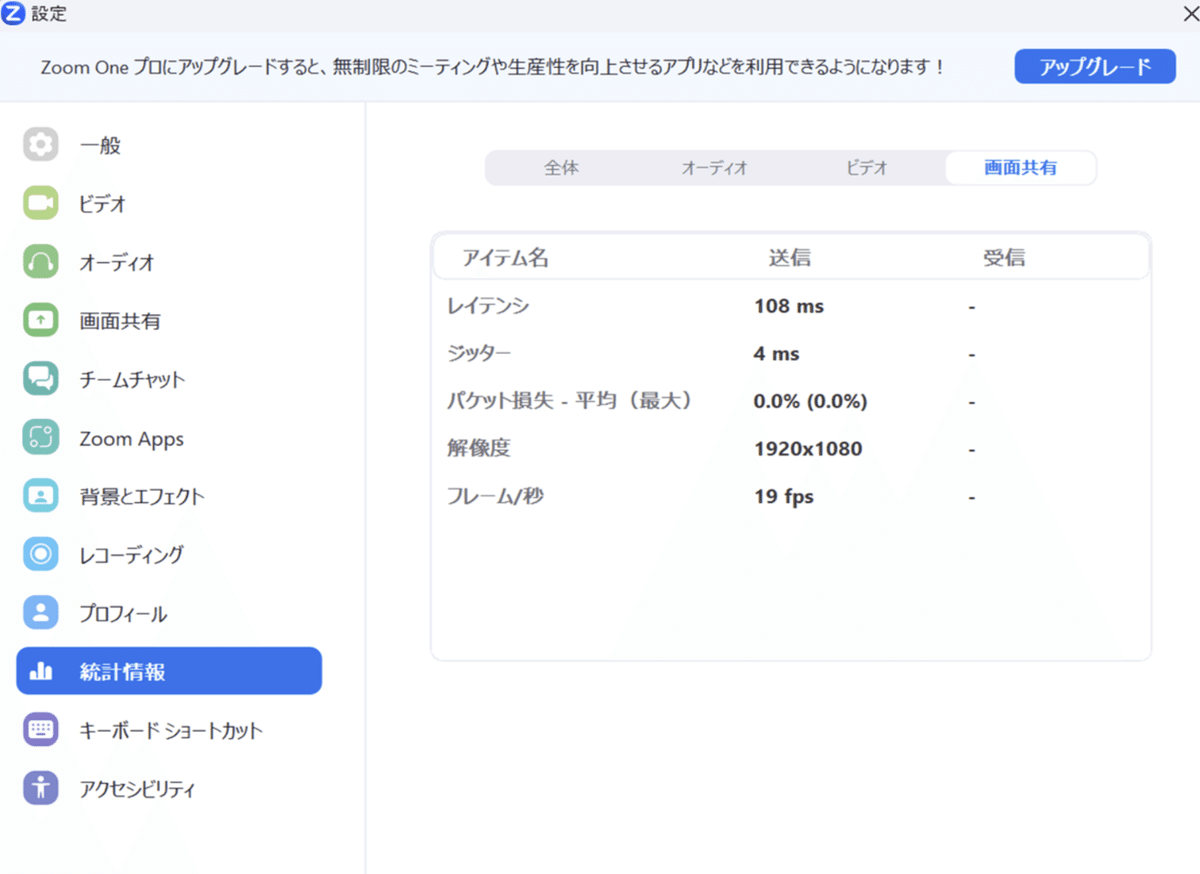1200x874 pixels.
Task: Click the 統計情報 bar chart icon
Action: (41, 672)
